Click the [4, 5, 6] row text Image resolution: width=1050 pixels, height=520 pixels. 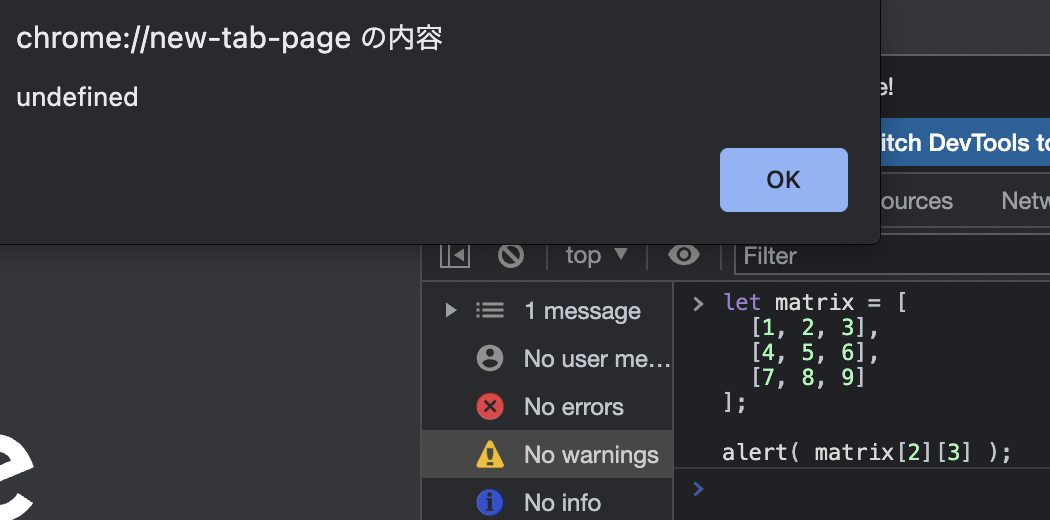[814, 353]
